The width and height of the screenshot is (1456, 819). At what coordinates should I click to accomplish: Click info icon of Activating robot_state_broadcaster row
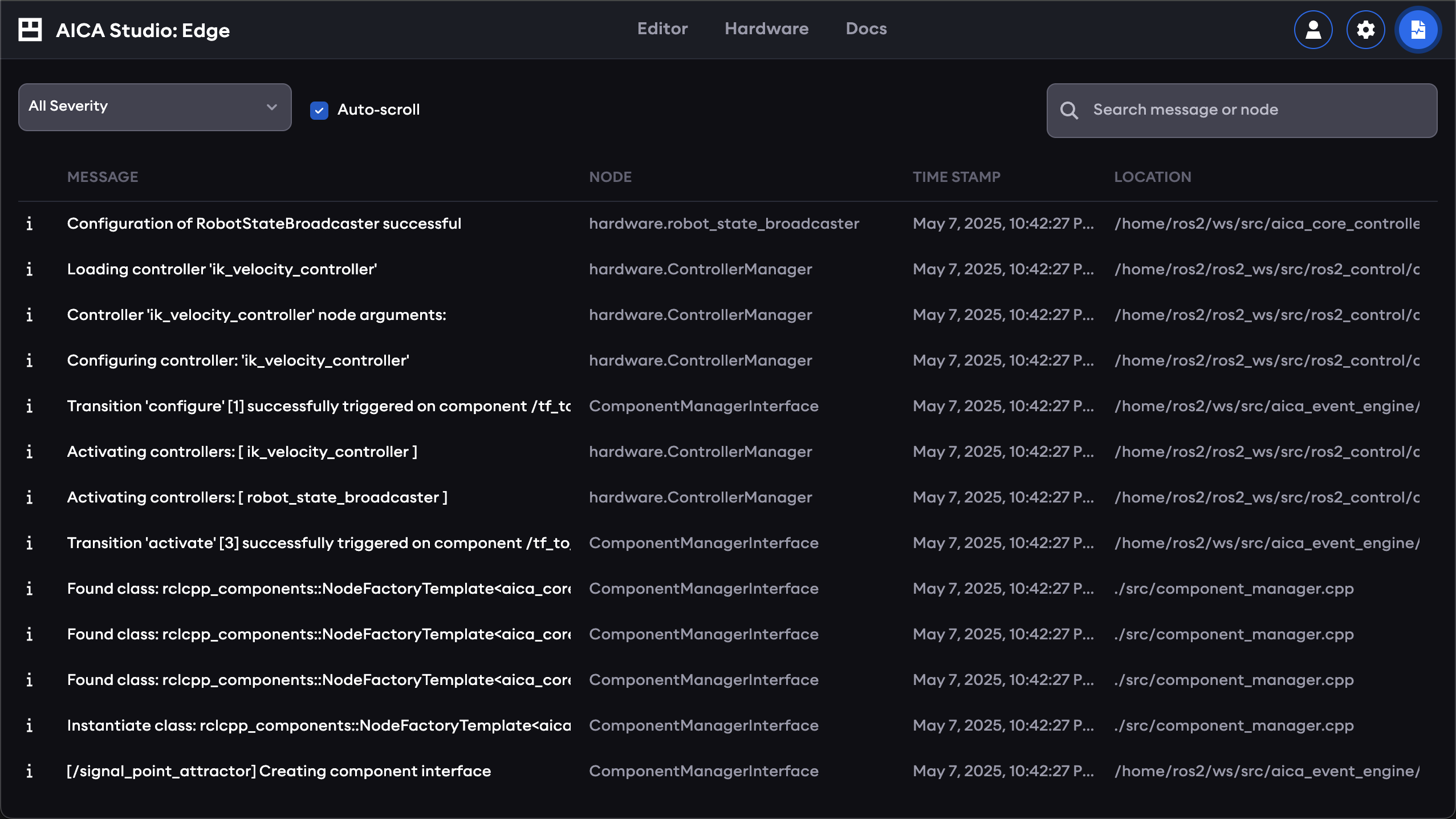30,497
